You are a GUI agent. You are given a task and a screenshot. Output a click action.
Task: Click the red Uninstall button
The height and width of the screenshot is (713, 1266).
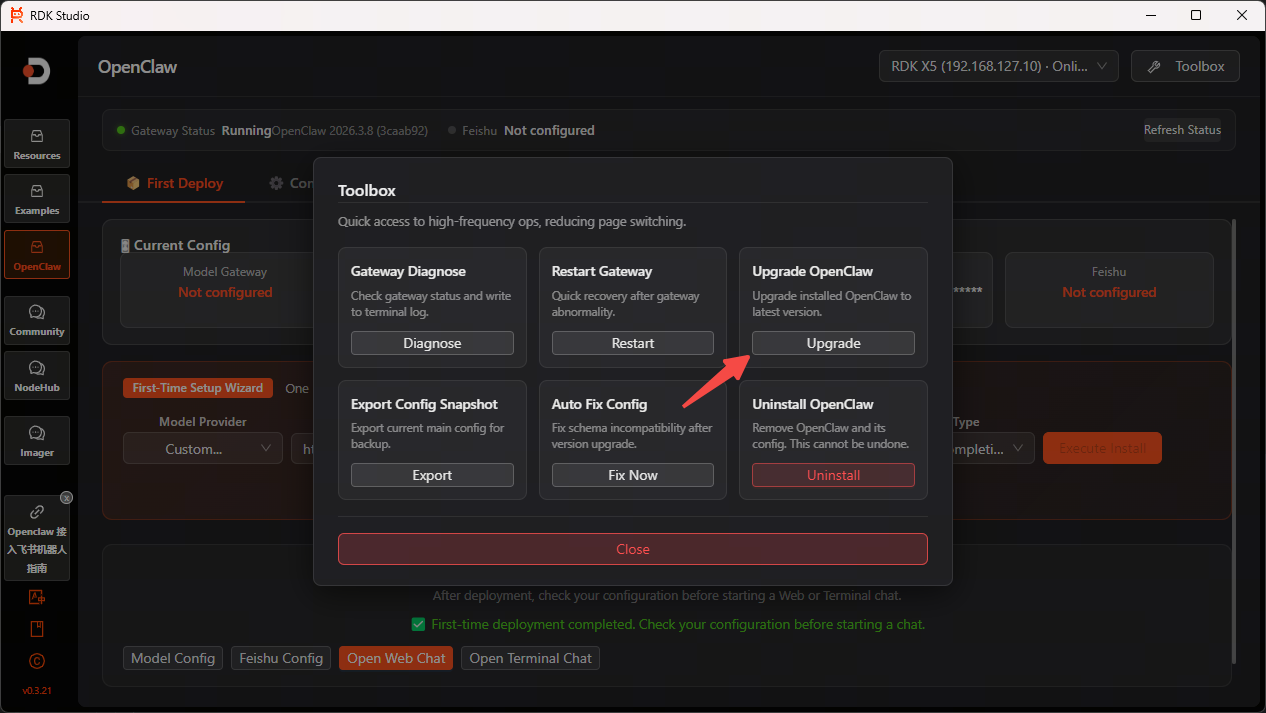pos(833,475)
